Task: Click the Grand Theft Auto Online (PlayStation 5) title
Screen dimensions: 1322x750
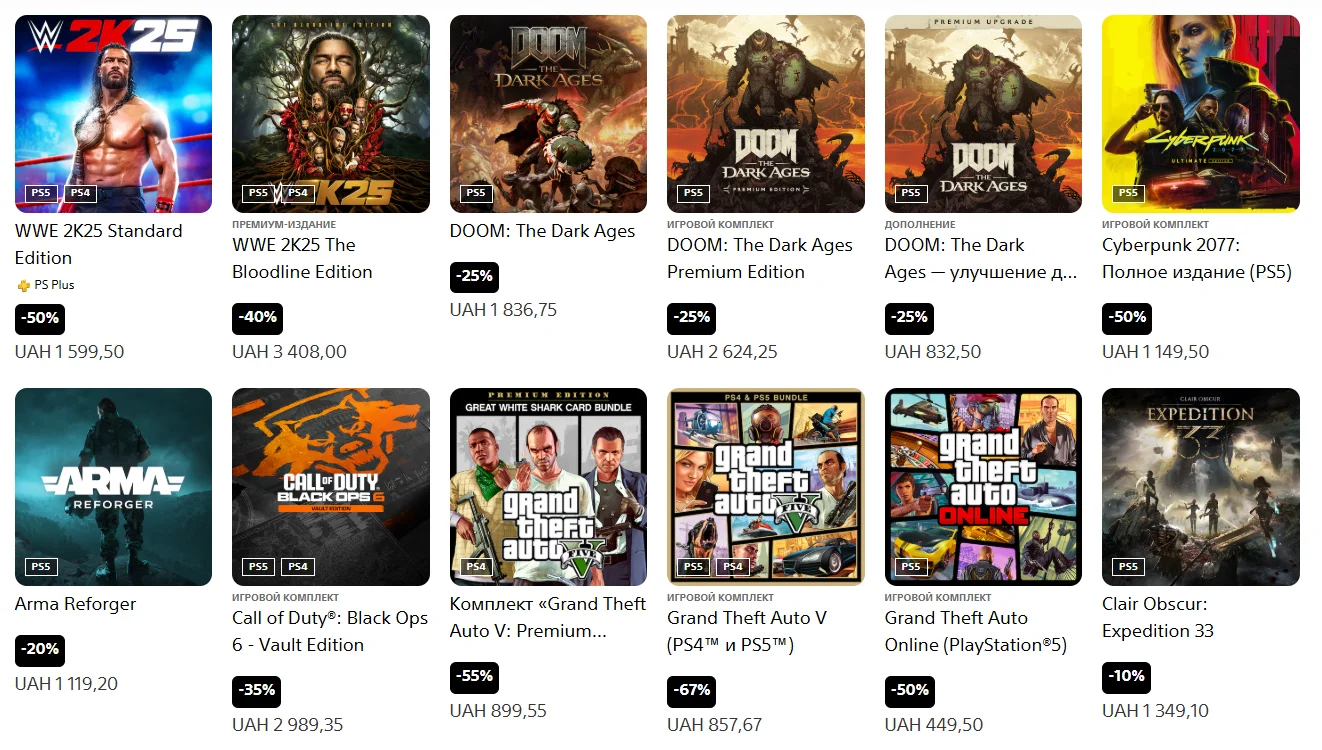Action: pos(975,631)
